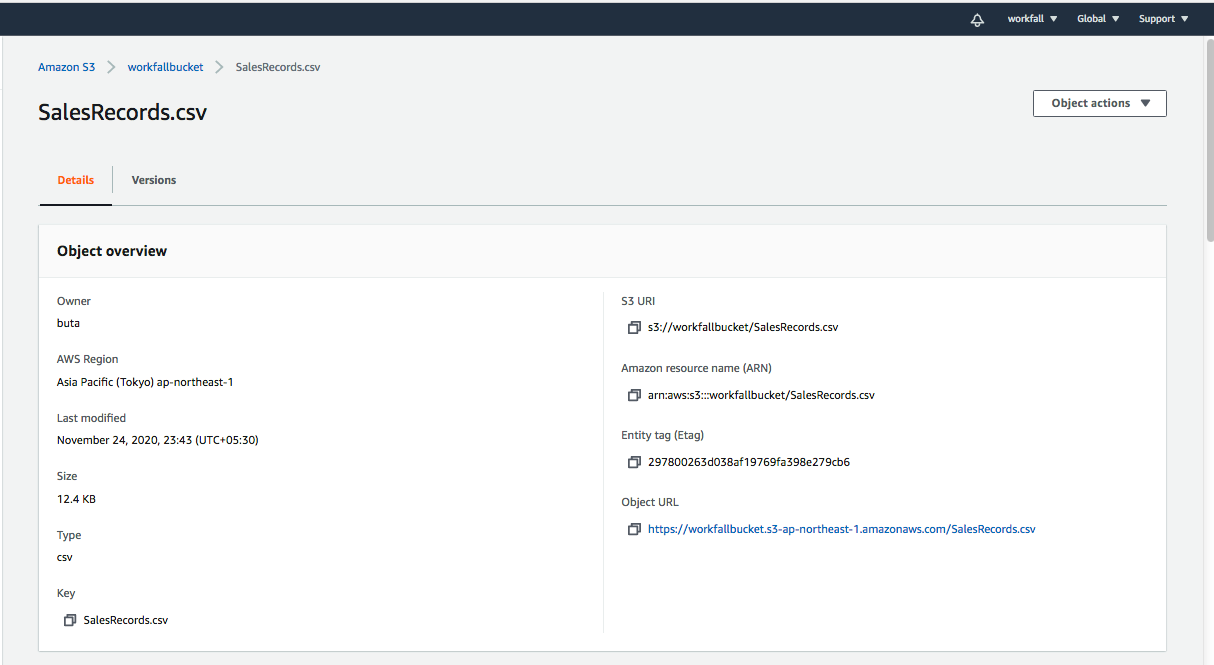Click the SalesRecords.csv page title
This screenshot has height=665, width=1214.
122,112
